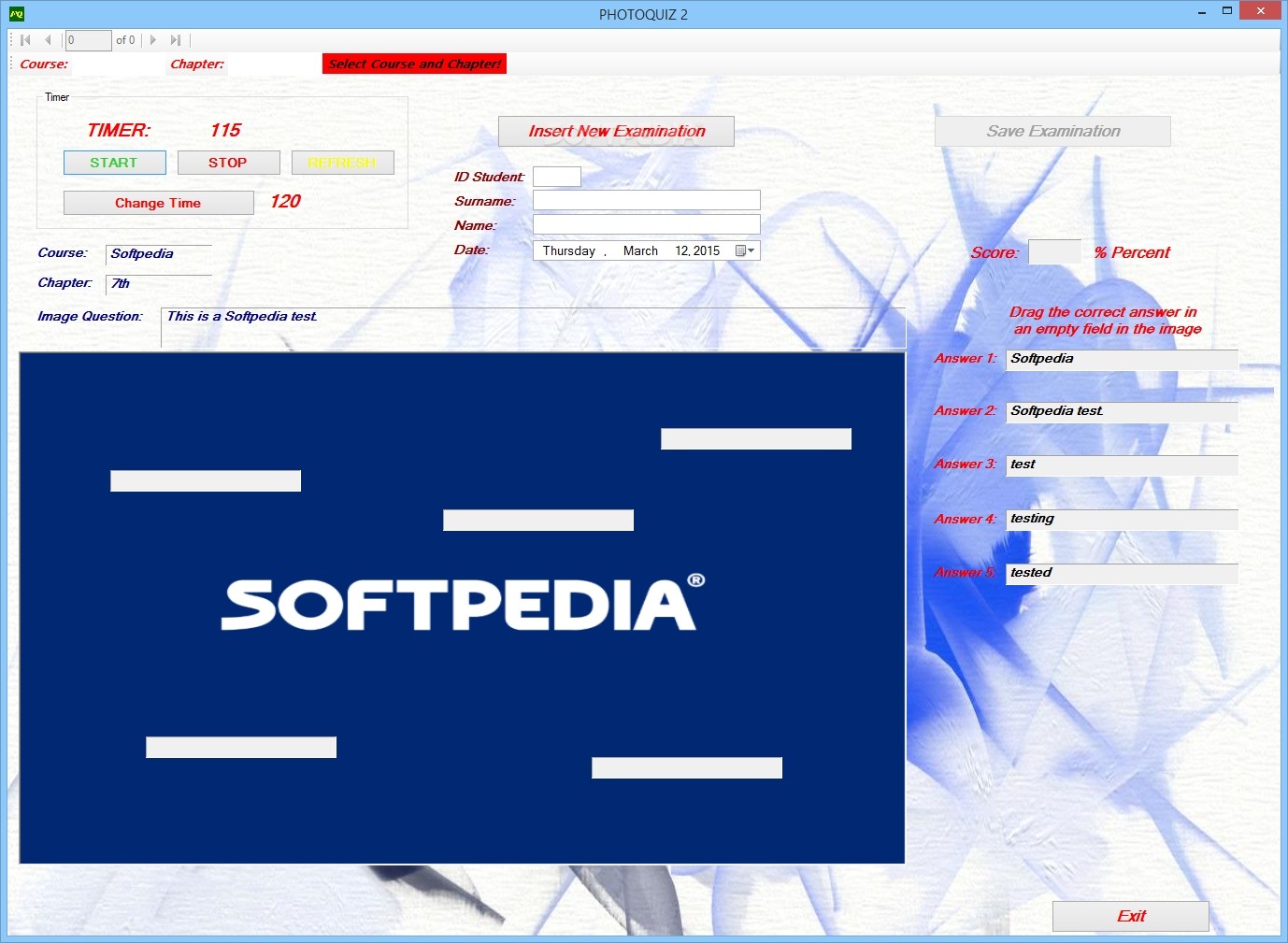
Task: Click empty answer box directly above logo center
Action: point(538,520)
